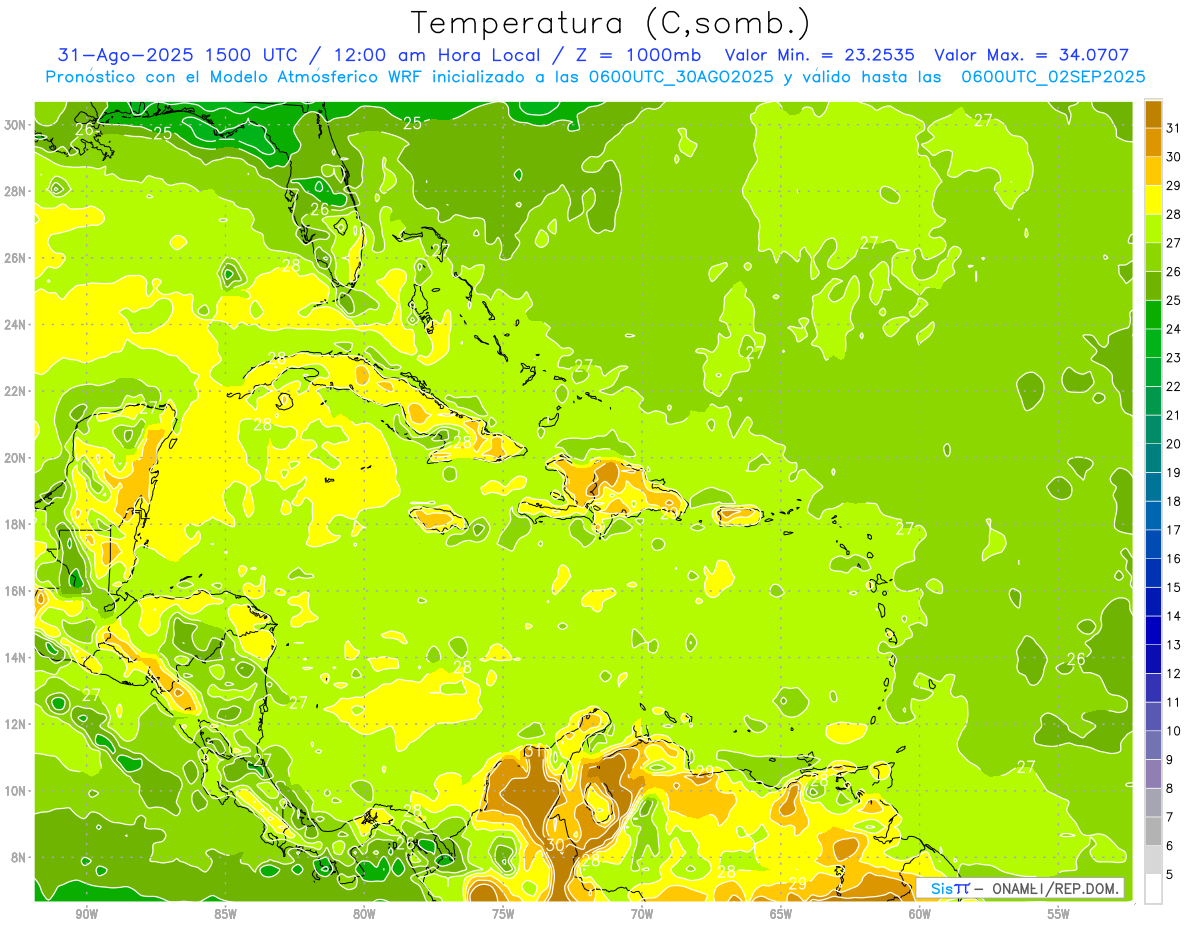Click the '10N' latitude axis label
Viewport: 1200px width, 927px height.
[16, 791]
